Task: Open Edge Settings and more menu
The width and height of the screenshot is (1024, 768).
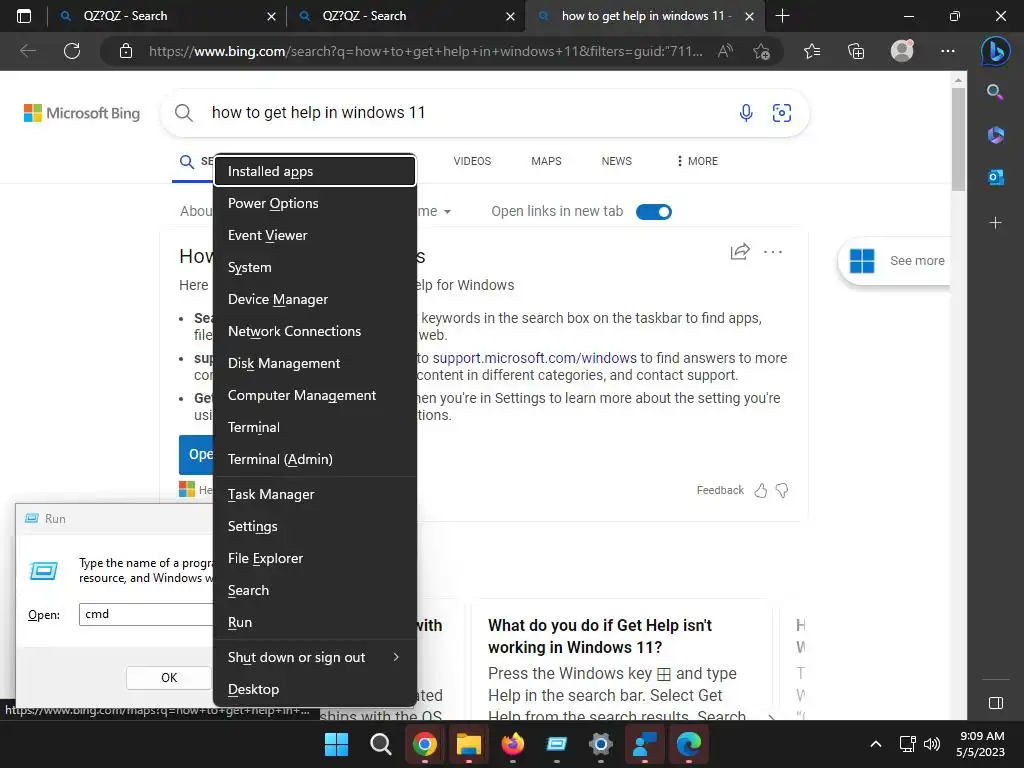Action: pyautogui.click(x=948, y=51)
